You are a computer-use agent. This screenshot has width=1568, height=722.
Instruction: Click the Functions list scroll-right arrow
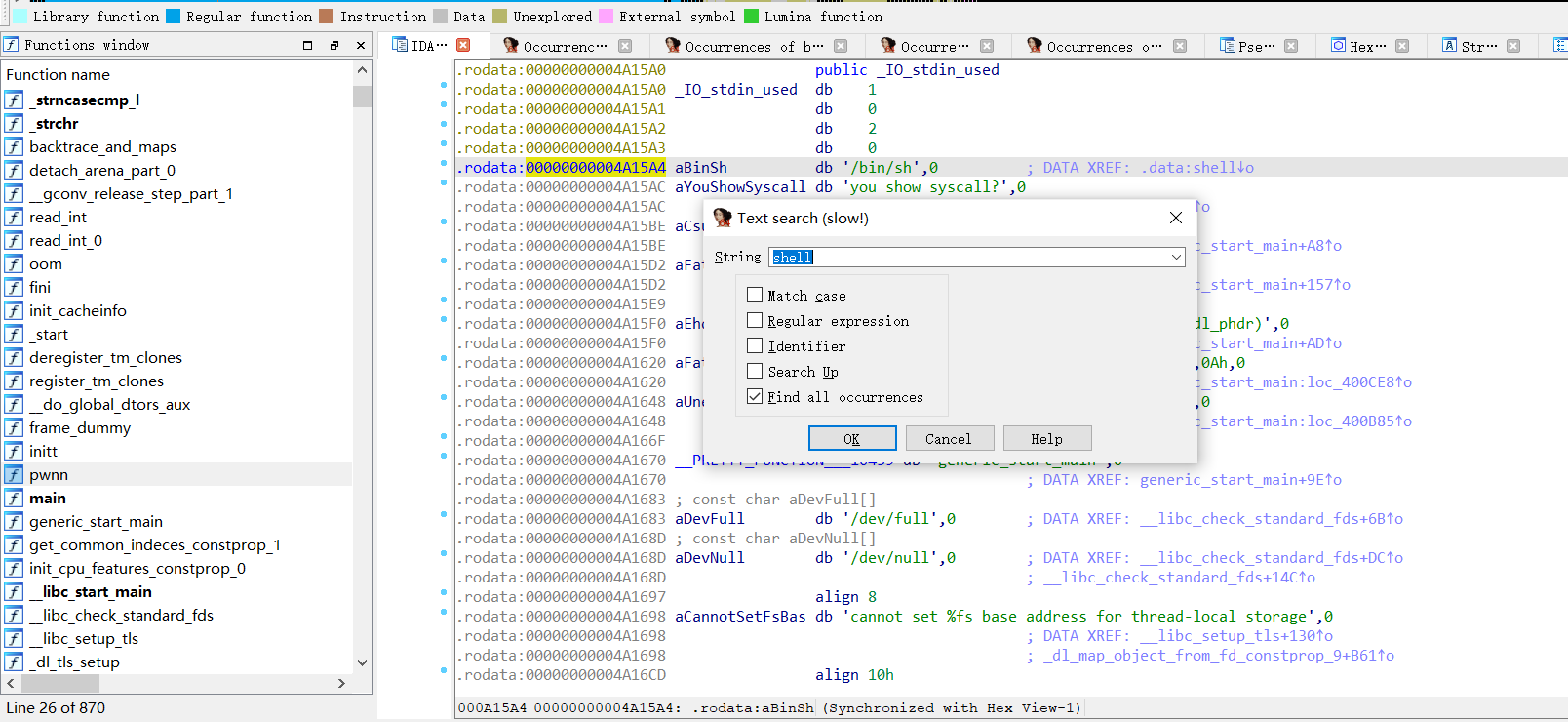coord(341,684)
